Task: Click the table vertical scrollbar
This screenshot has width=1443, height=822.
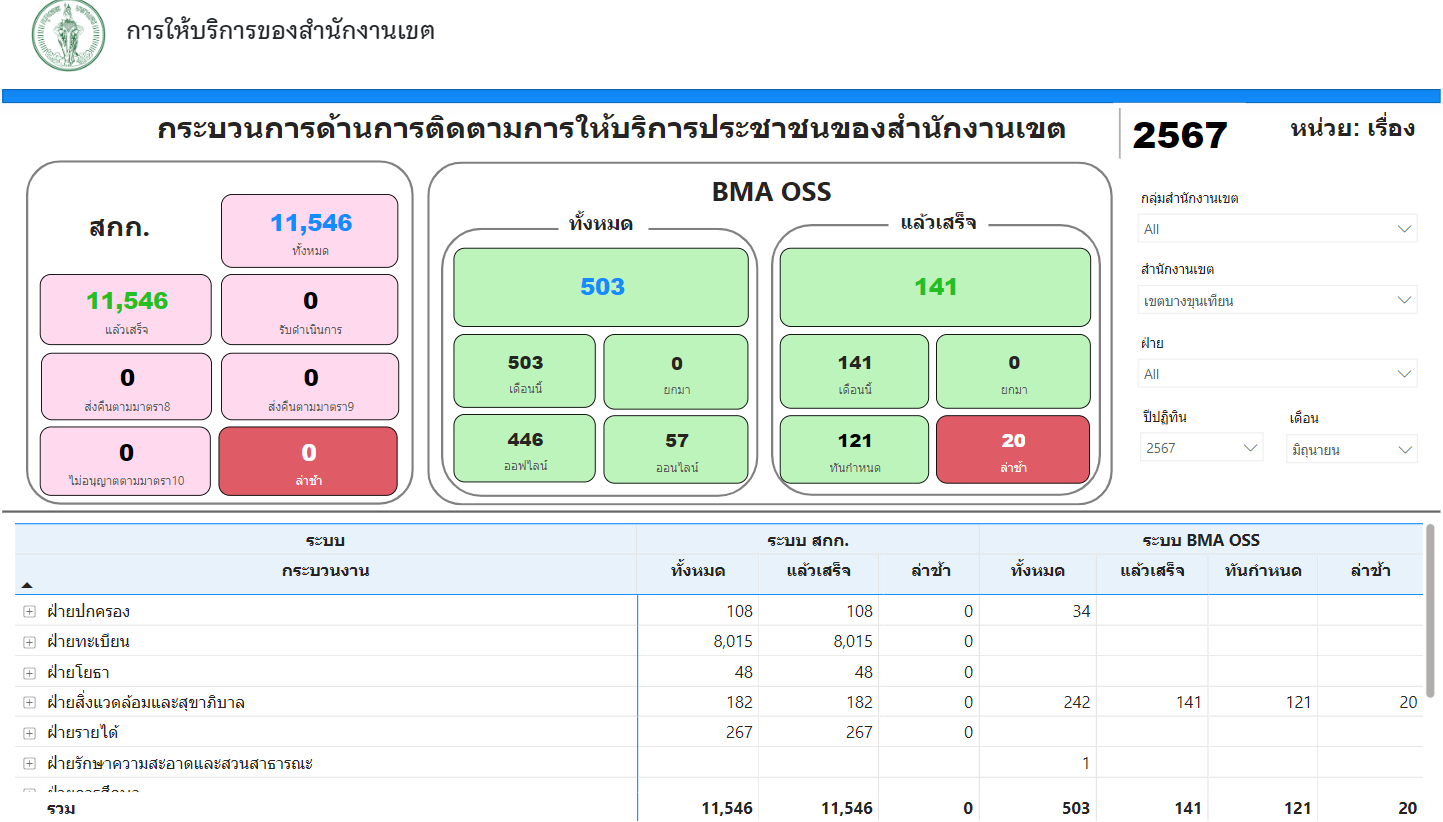Action: [x=1430, y=610]
